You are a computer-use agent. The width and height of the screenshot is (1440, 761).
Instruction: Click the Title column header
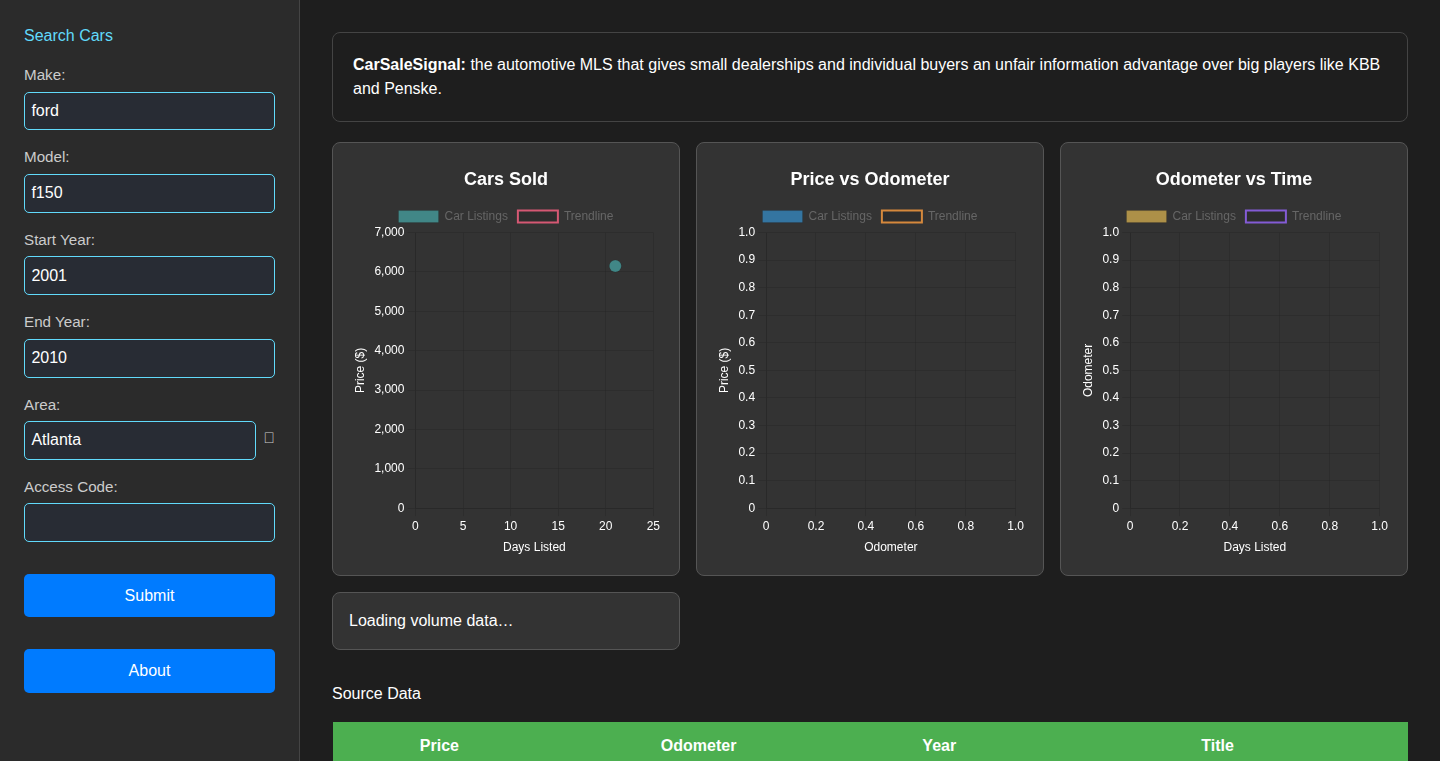1217,745
